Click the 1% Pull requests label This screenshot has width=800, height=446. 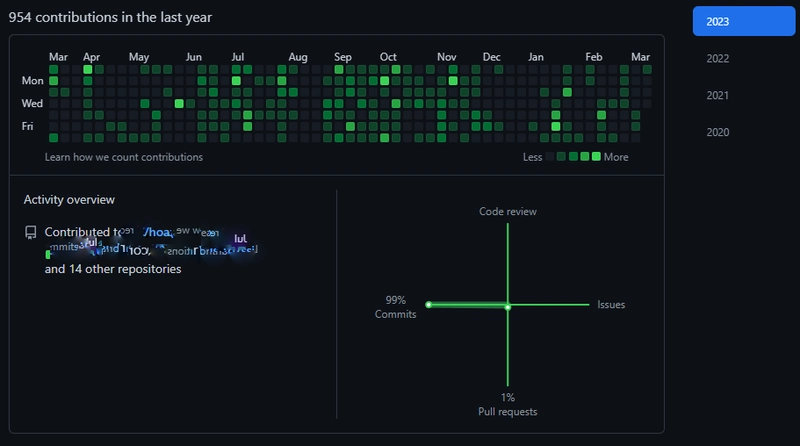tap(508, 404)
